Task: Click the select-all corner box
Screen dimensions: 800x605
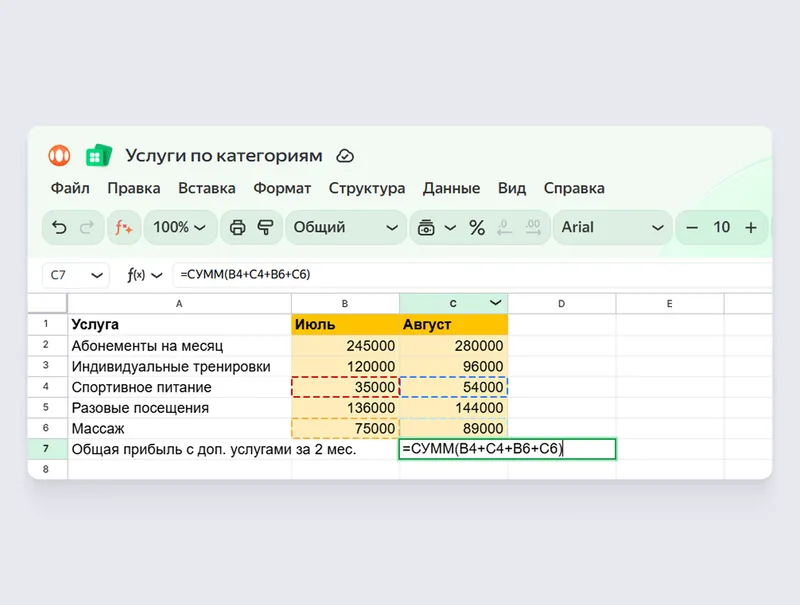Action: (x=47, y=304)
